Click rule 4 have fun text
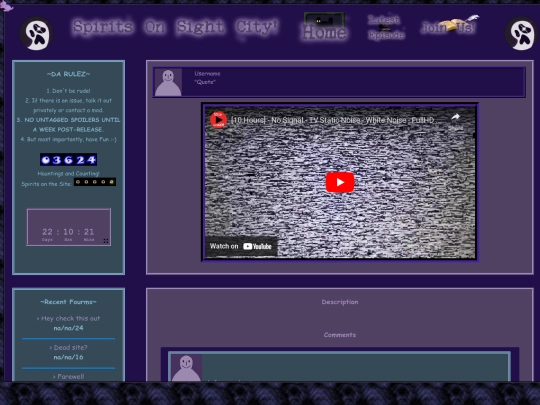Screen dimensions: 540x405 (x=69, y=139)
